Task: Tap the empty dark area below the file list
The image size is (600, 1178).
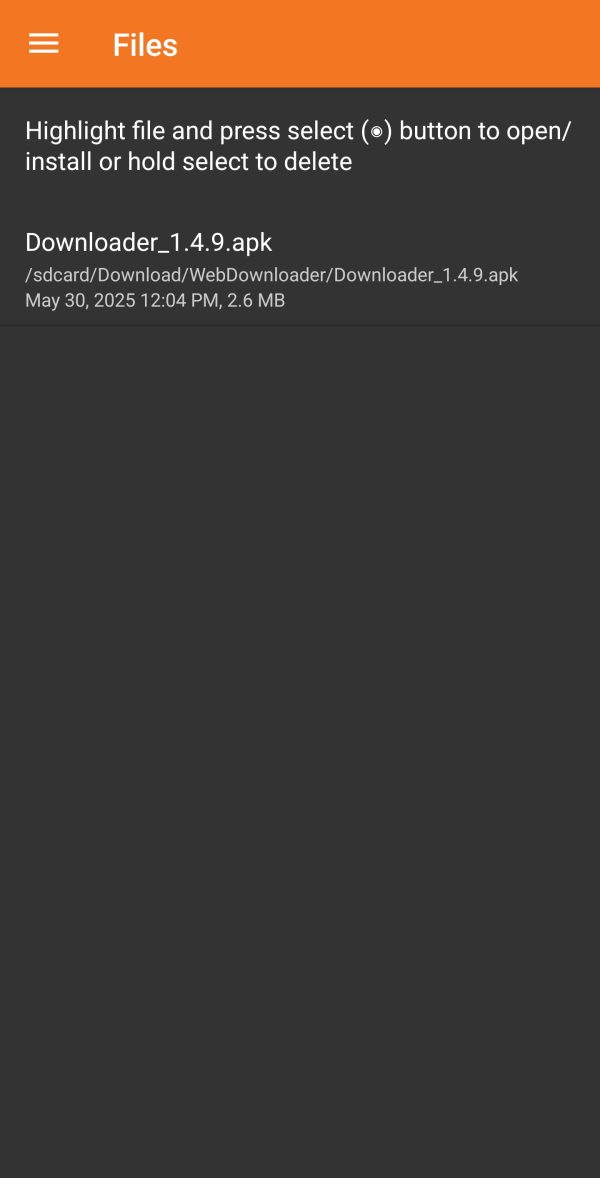Action: point(300,751)
